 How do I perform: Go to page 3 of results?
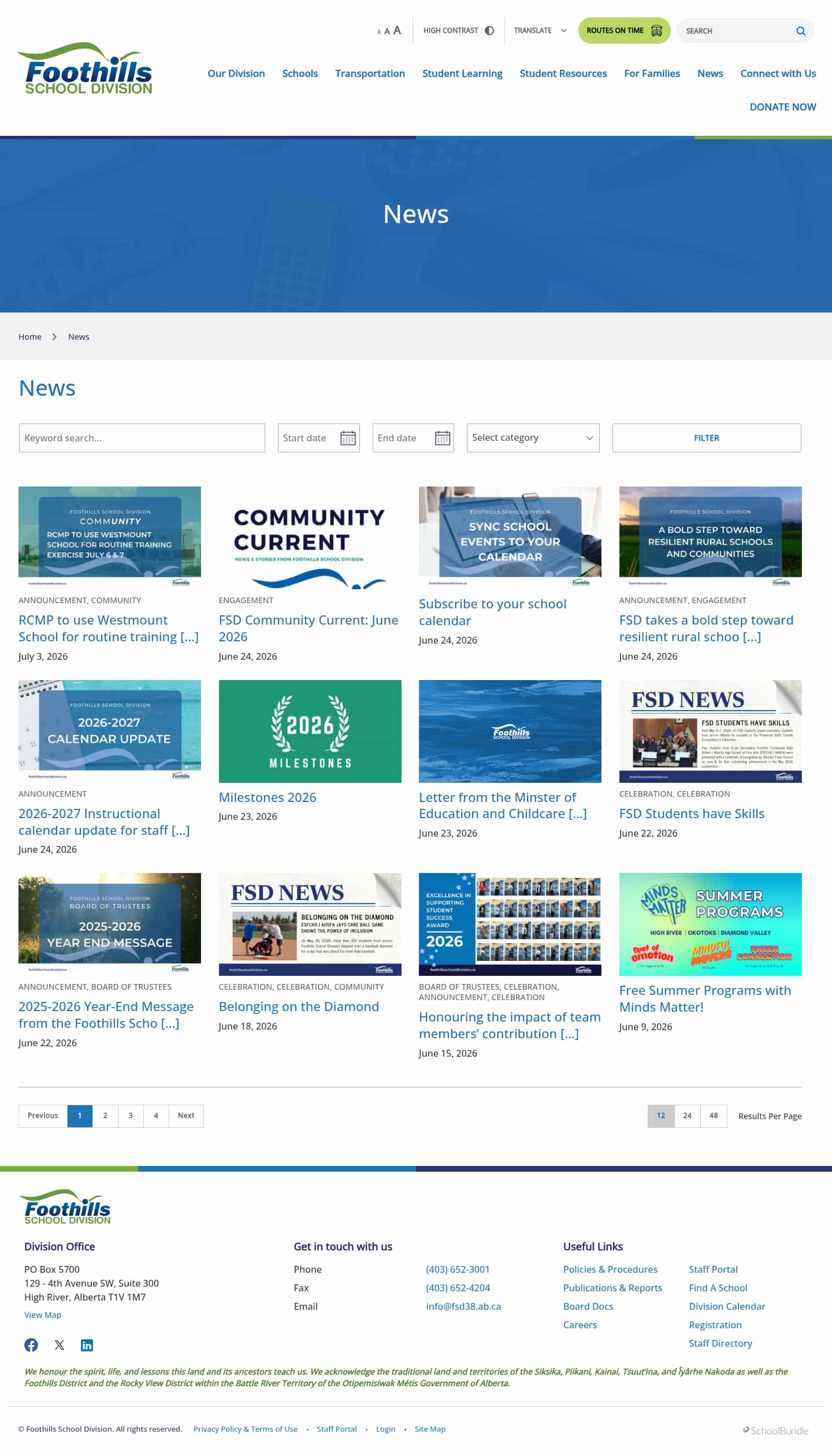point(131,1116)
